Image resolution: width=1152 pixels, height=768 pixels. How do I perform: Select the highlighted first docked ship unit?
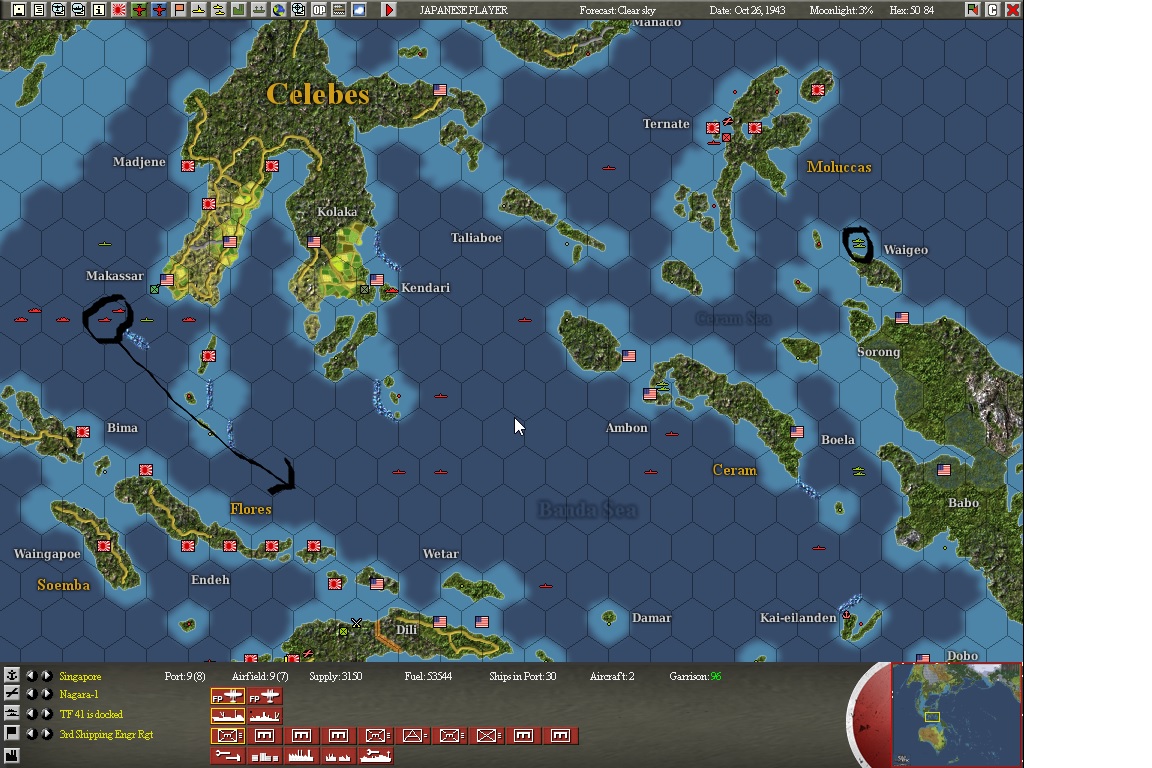click(227, 715)
